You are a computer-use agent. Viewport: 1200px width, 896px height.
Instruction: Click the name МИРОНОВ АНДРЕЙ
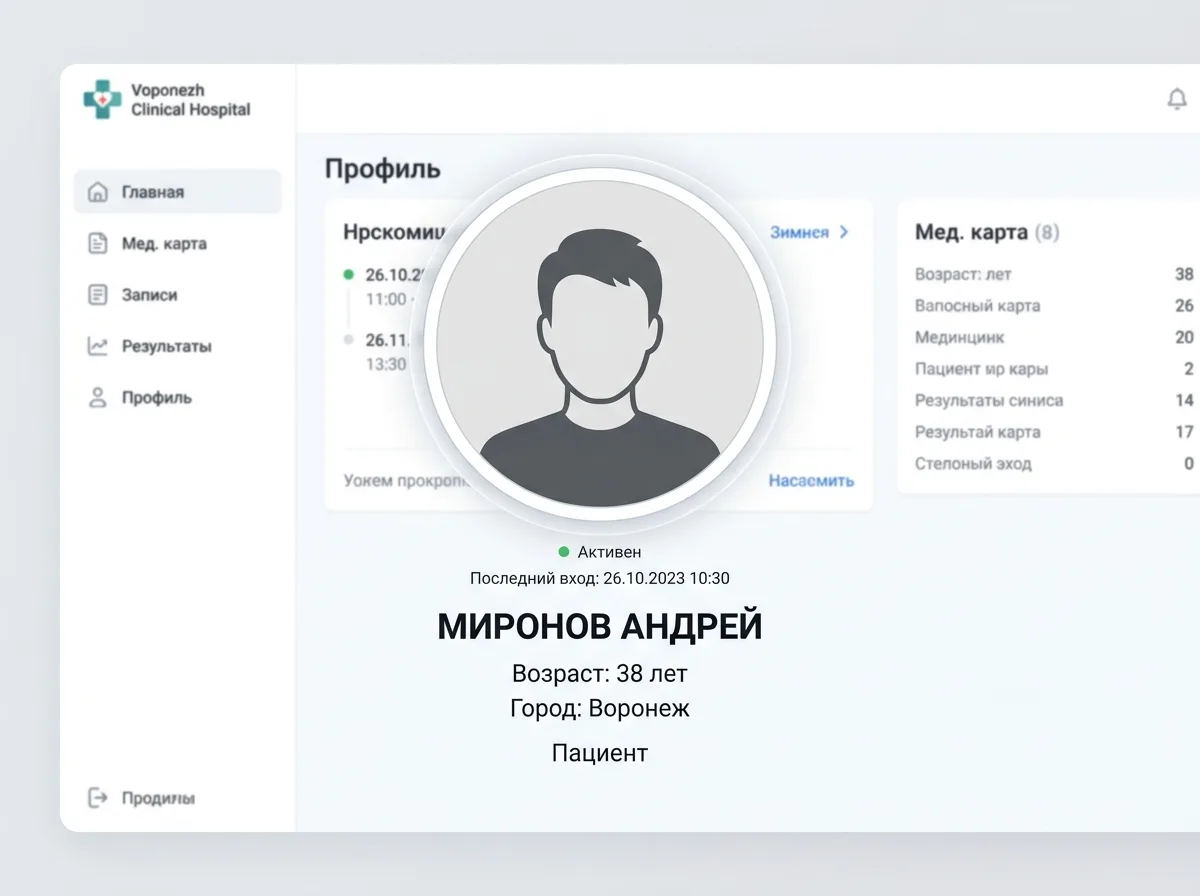pos(600,626)
